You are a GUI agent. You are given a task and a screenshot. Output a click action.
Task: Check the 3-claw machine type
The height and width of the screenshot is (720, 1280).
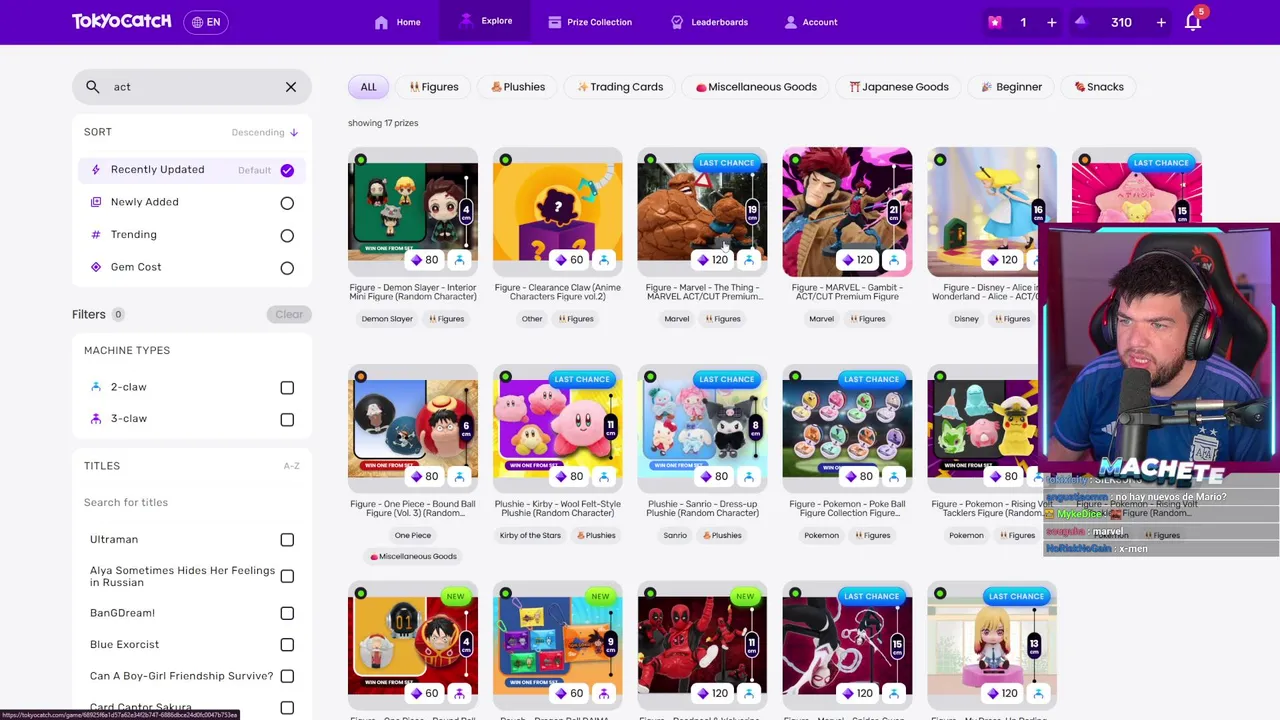[x=287, y=420]
